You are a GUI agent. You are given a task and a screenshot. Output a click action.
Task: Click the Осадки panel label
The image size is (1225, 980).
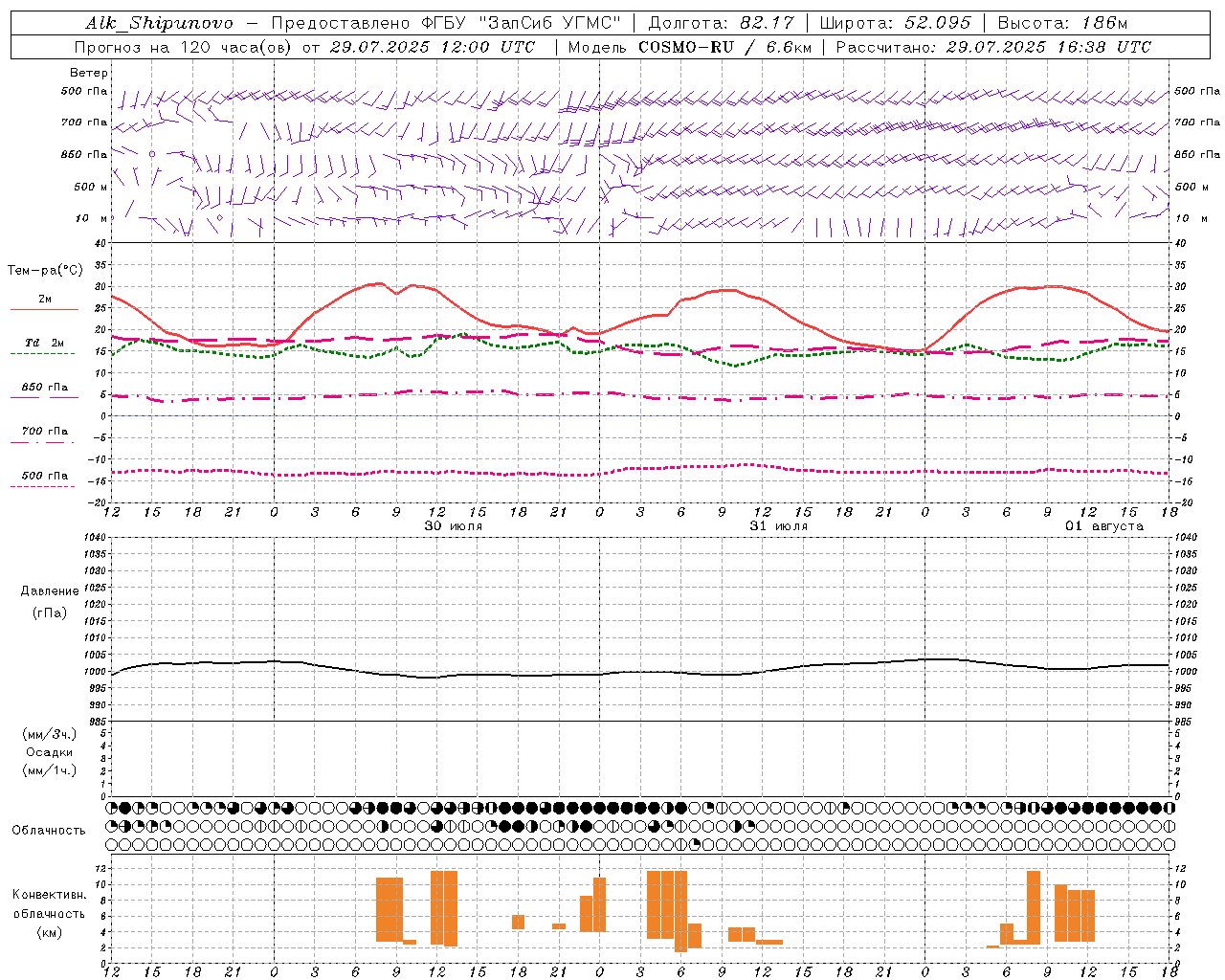coord(50,752)
